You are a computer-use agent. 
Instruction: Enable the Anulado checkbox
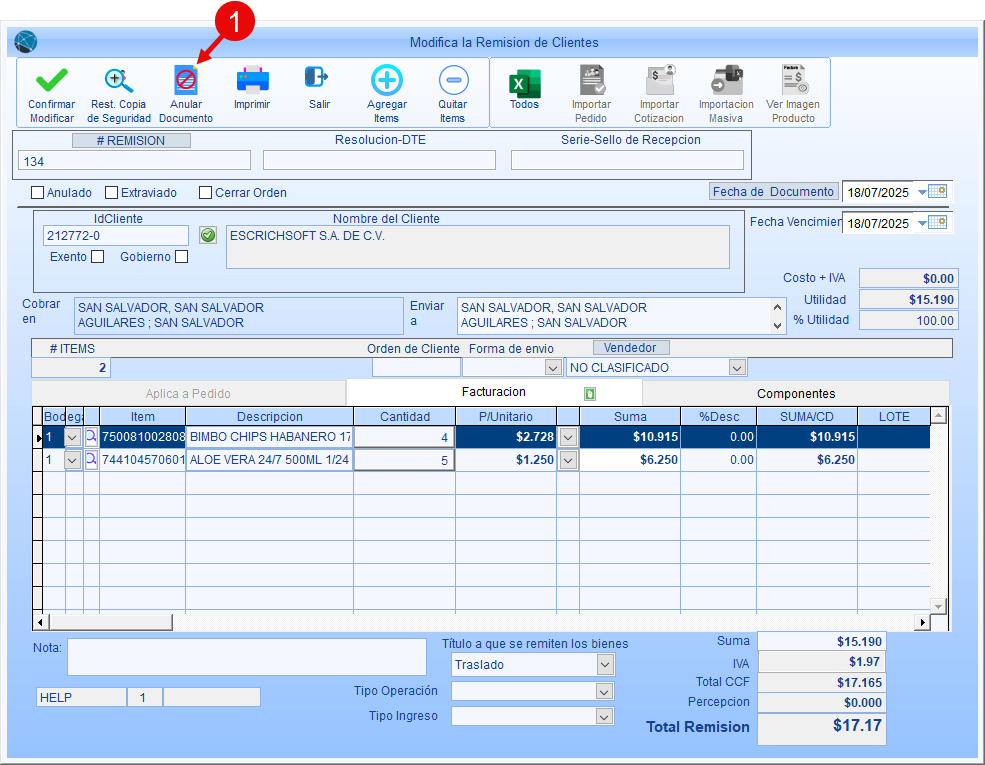pyautogui.click(x=38, y=193)
